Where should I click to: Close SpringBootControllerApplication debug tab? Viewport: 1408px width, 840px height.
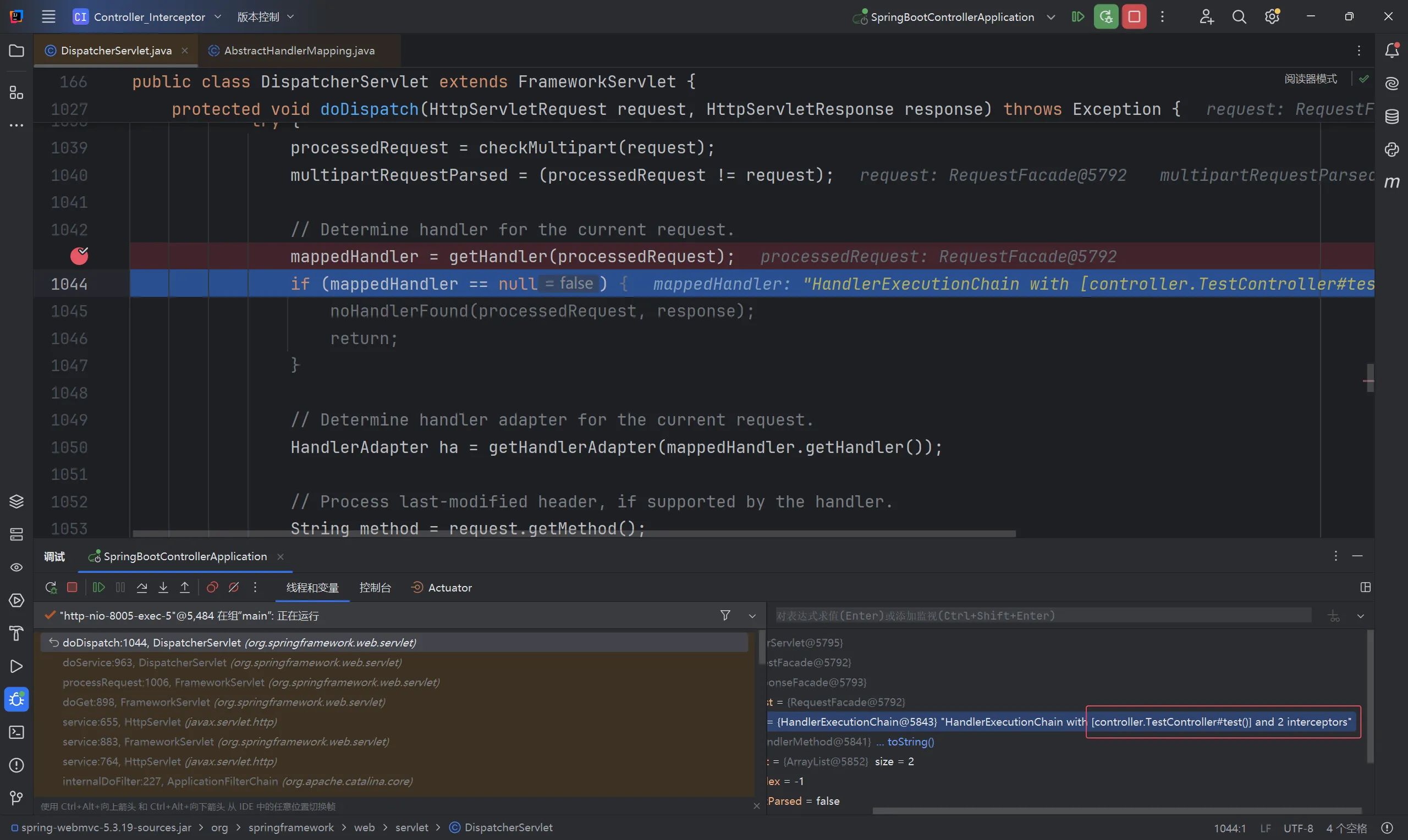280,557
